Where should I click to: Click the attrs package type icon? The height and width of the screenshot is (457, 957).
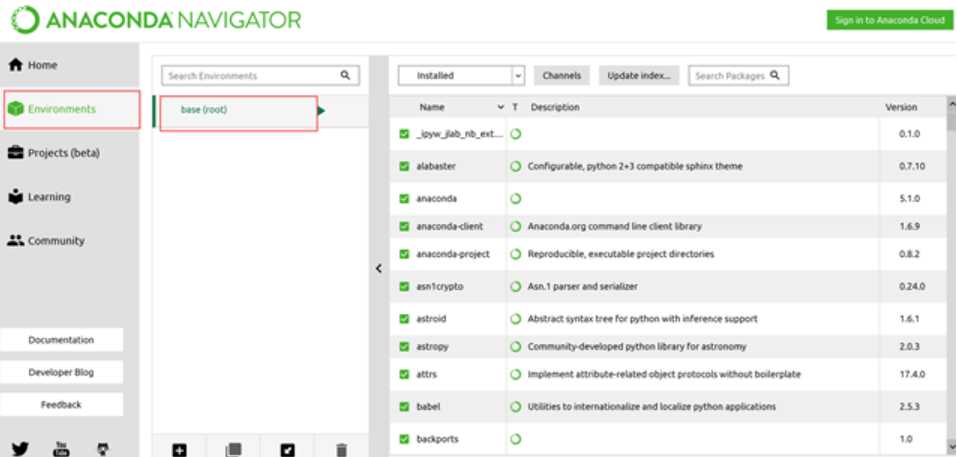(x=516, y=374)
